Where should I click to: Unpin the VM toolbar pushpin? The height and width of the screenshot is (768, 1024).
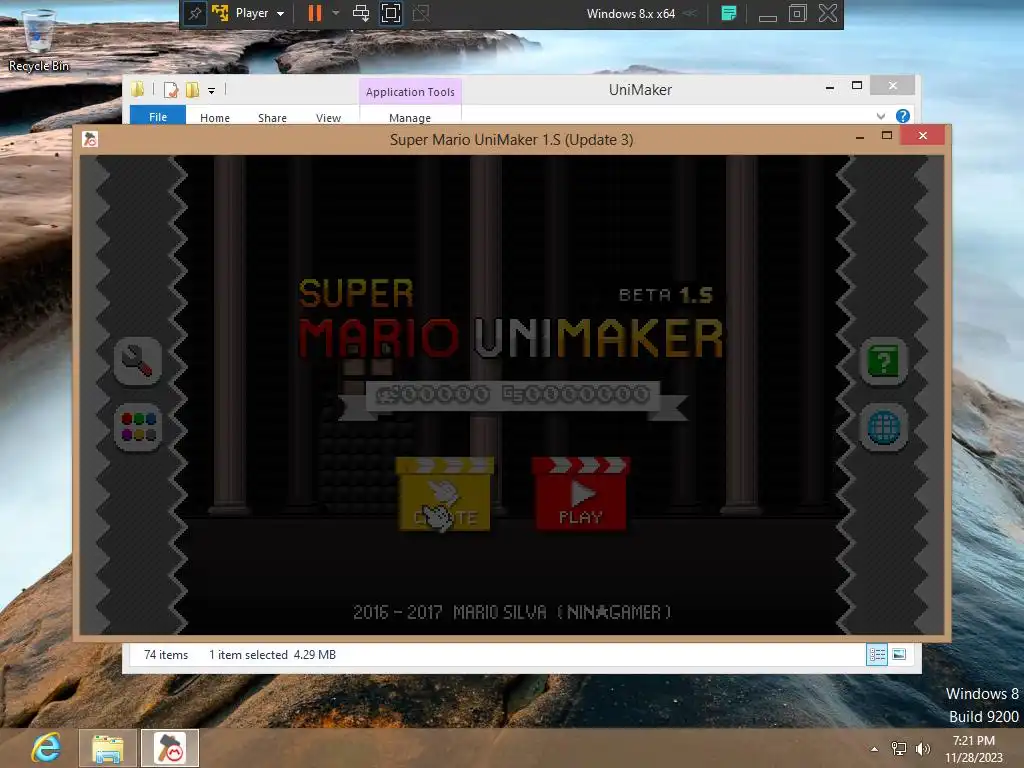coord(195,13)
